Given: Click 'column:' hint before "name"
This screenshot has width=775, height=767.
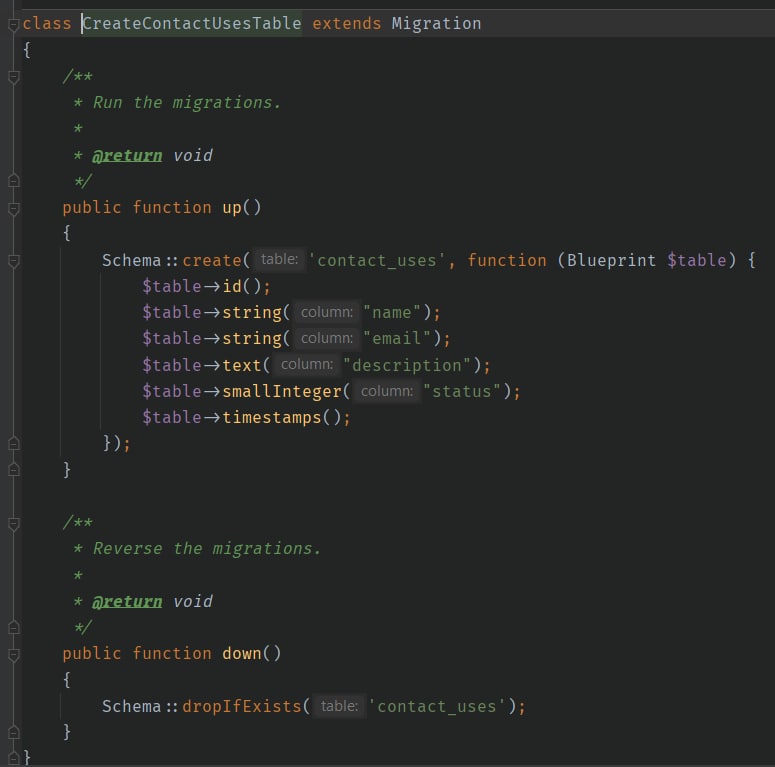Looking at the screenshot, I should (327, 312).
